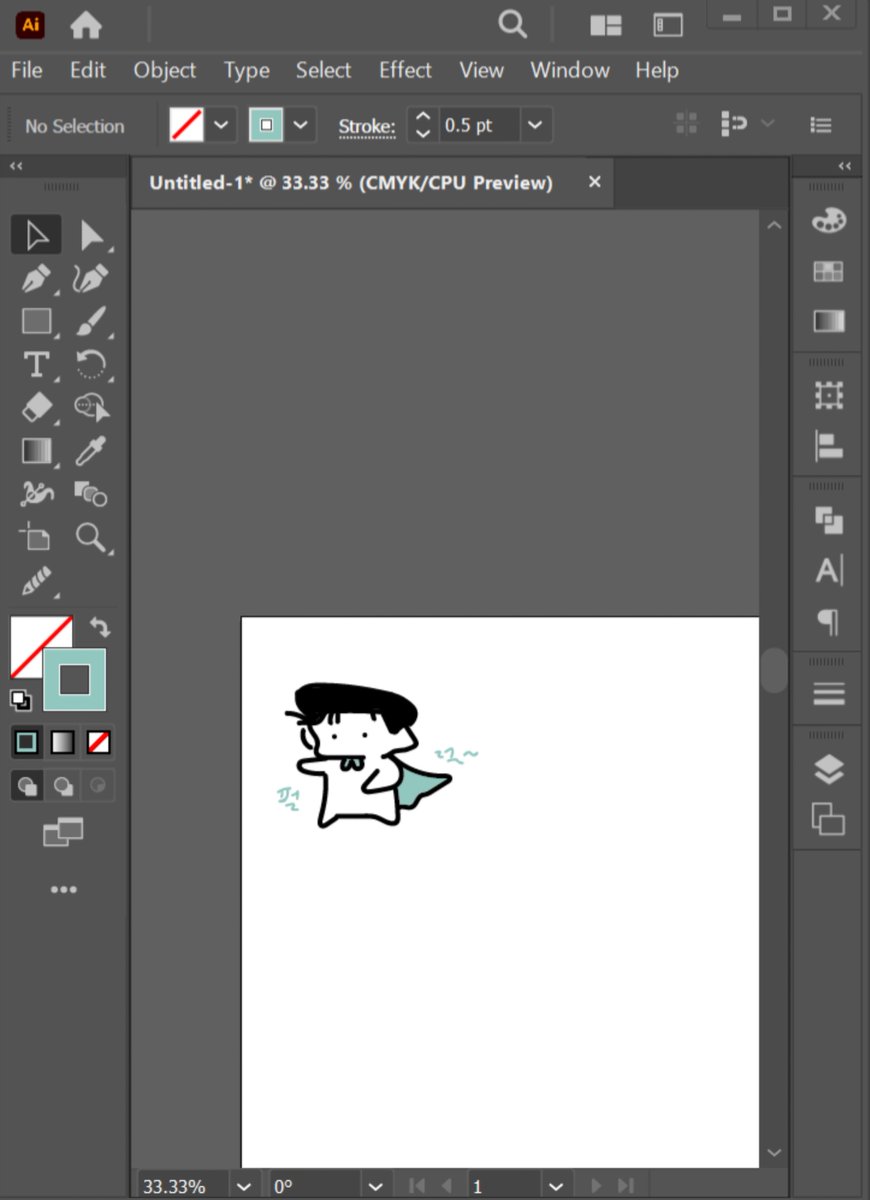The width and height of the screenshot is (870, 1200).
Task: Set paint mode to Gradient
Action: [x=62, y=742]
